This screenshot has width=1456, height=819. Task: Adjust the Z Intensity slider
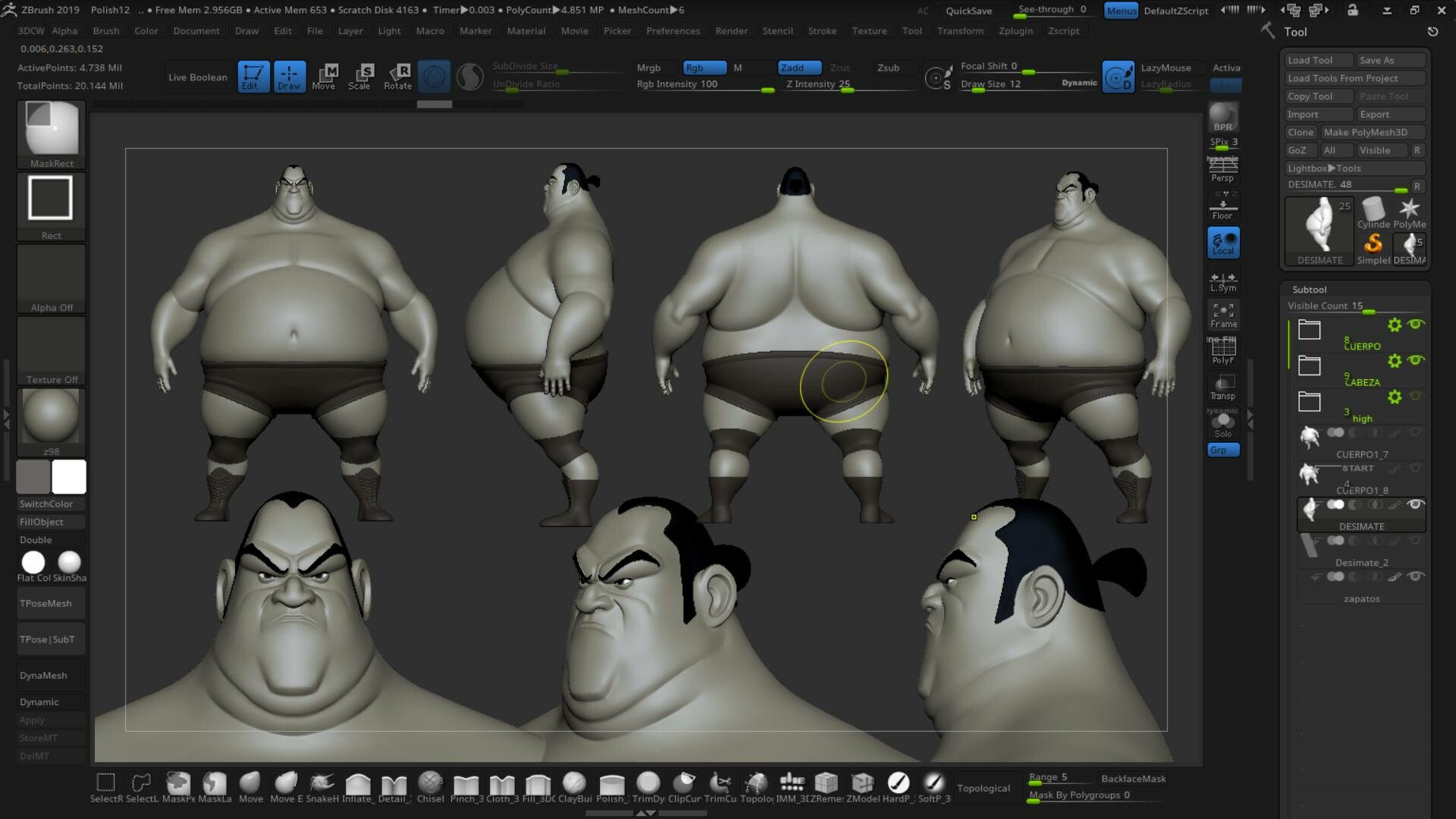(x=850, y=85)
